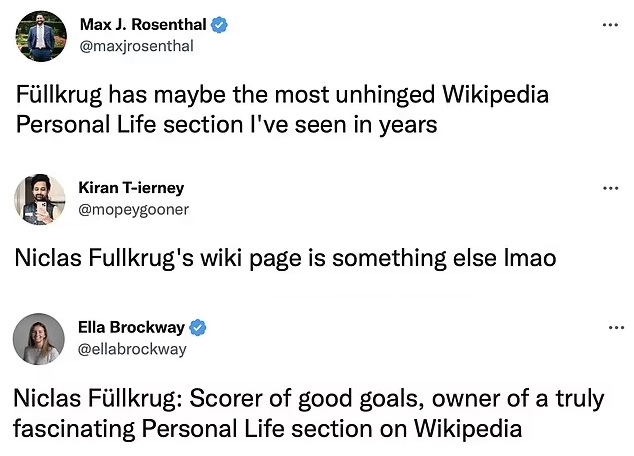Open Max J. Rosenthal's profile picture
The height and width of the screenshot is (456, 634).
click(40, 35)
